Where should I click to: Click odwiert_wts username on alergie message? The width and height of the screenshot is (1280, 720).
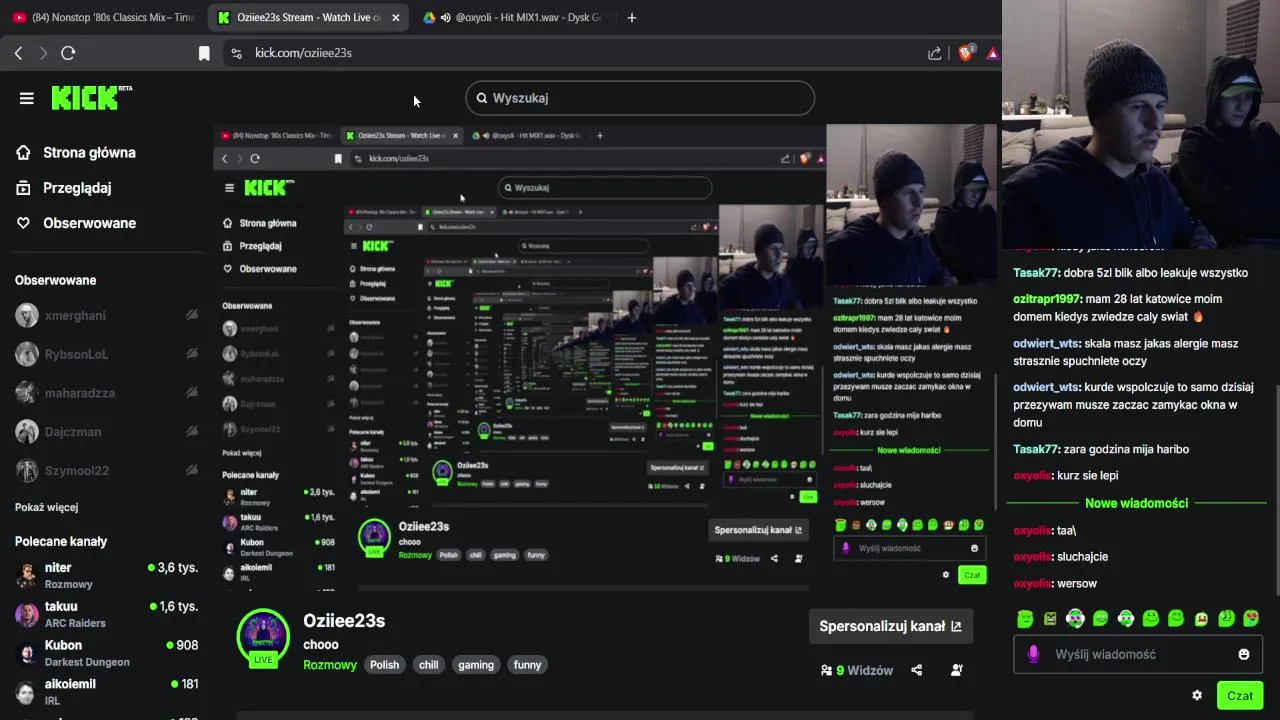pos(1046,344)
